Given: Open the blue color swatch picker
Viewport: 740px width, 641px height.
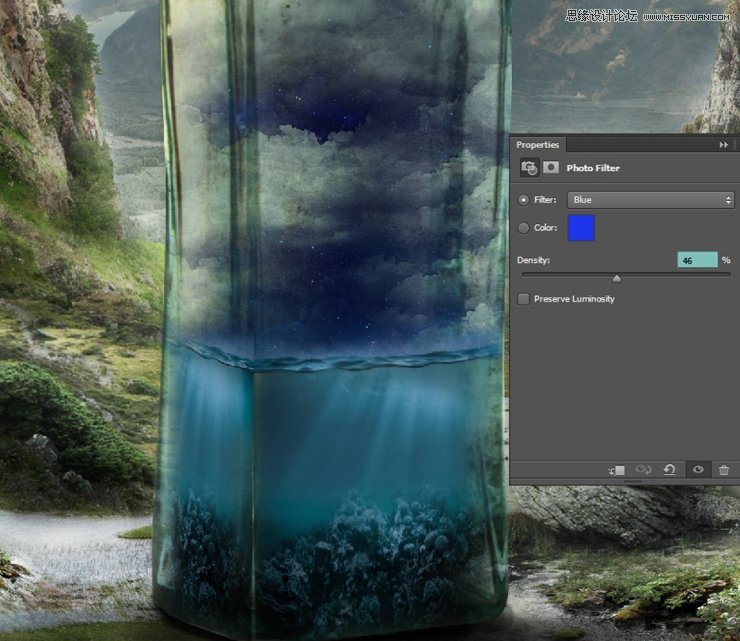Looking at the screenshot, I should pyautogui.click(x=580, y=228).
